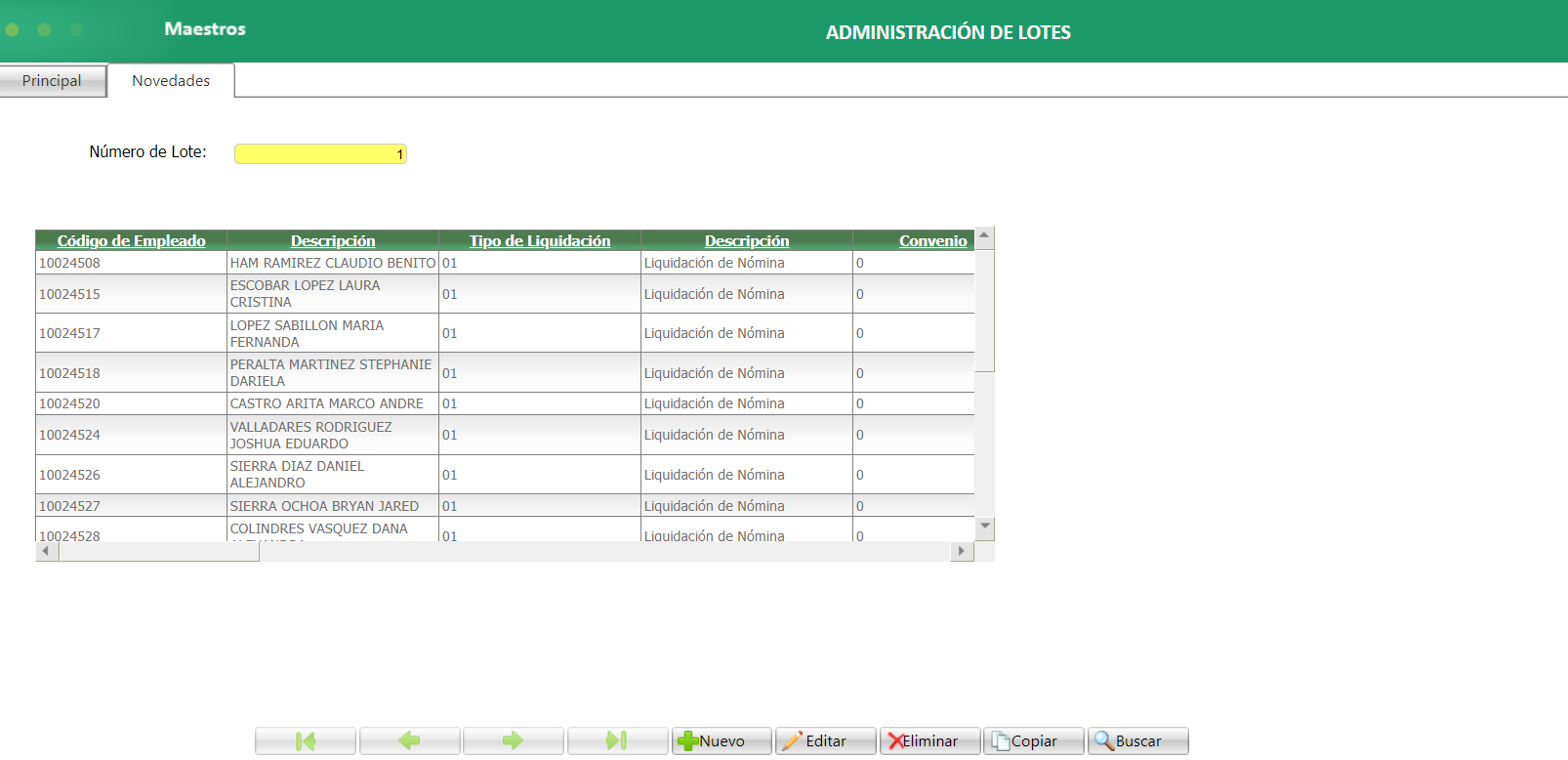Viewport: 1568px width, 760px height.
Task: Select employee code 10024508
Action: [x=131, y=263]
